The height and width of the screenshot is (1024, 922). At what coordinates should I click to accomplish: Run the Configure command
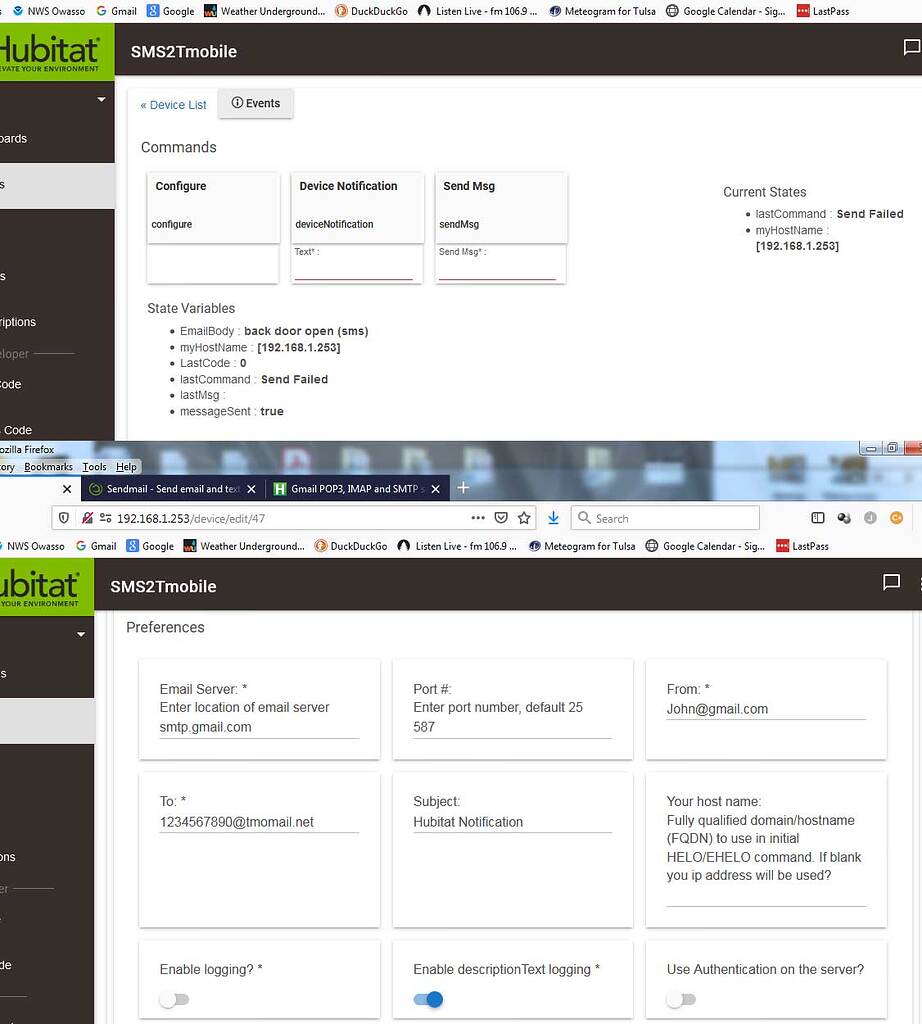[x=172, y=224]
